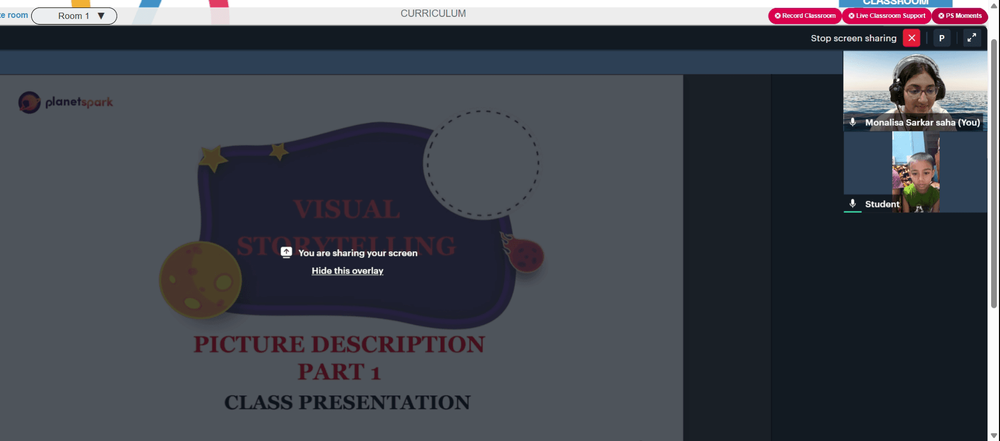Toggle the Student's microphone icon
The image size is (1000, 441).
[x=853, y=204]
